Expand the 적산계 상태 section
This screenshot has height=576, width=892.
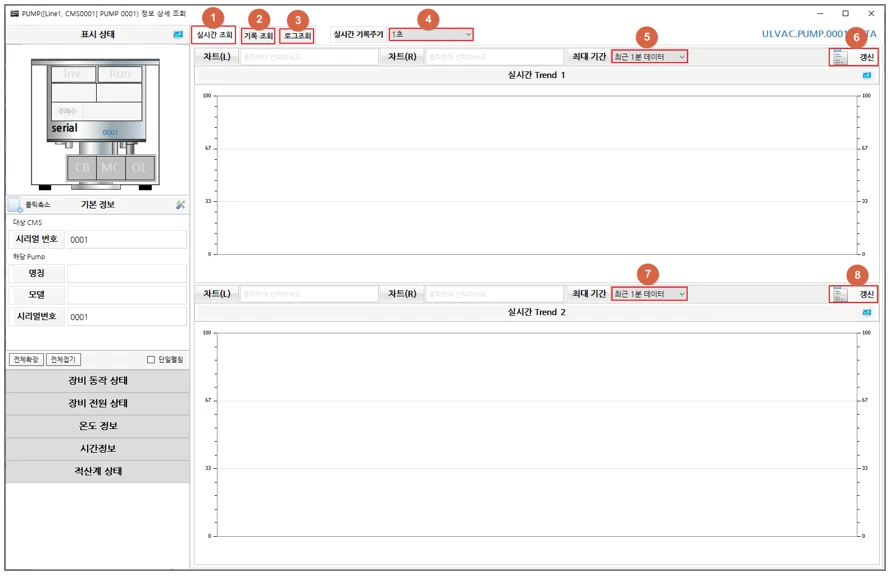point(98,471)
